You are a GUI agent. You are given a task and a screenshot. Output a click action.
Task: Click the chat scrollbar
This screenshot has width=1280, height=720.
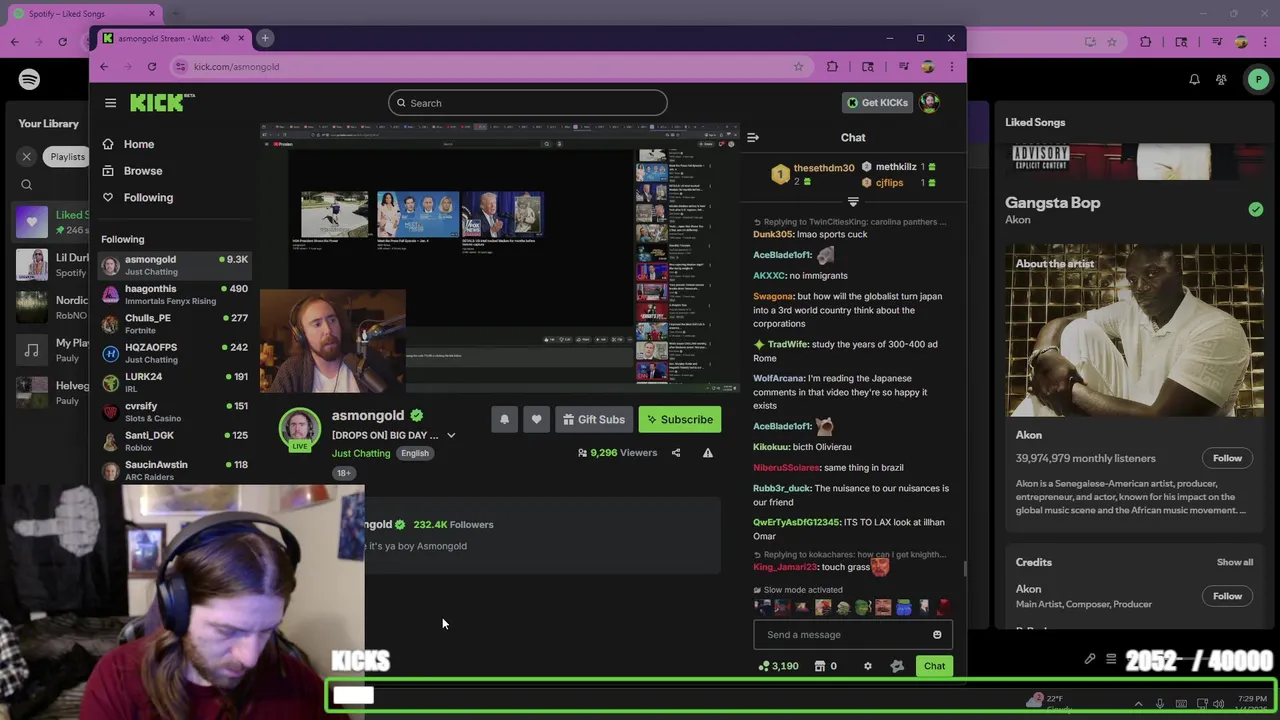tap(965, 568)
